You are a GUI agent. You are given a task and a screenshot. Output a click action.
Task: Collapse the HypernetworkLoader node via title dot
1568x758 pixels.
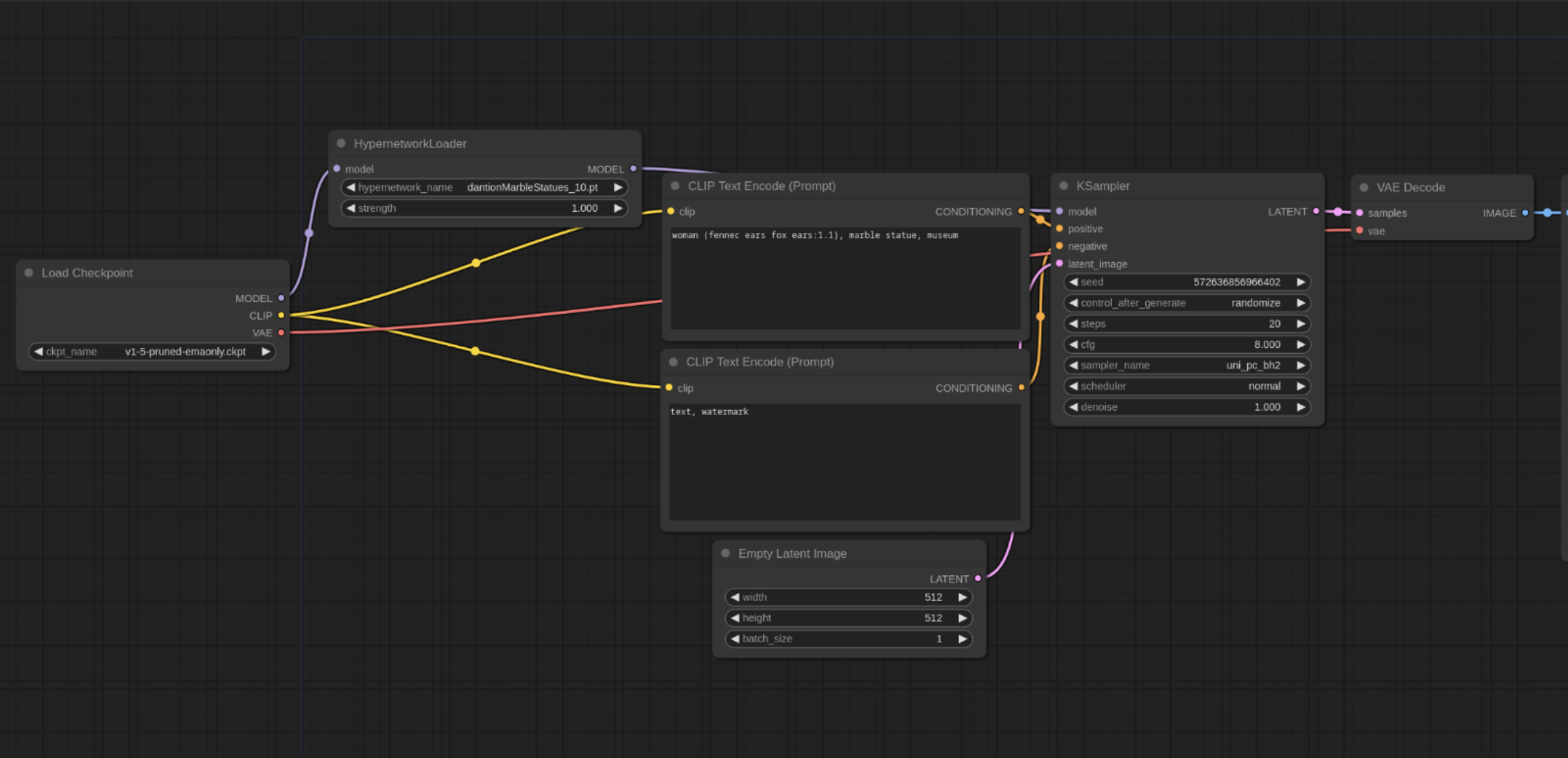[x=341, y=143]
